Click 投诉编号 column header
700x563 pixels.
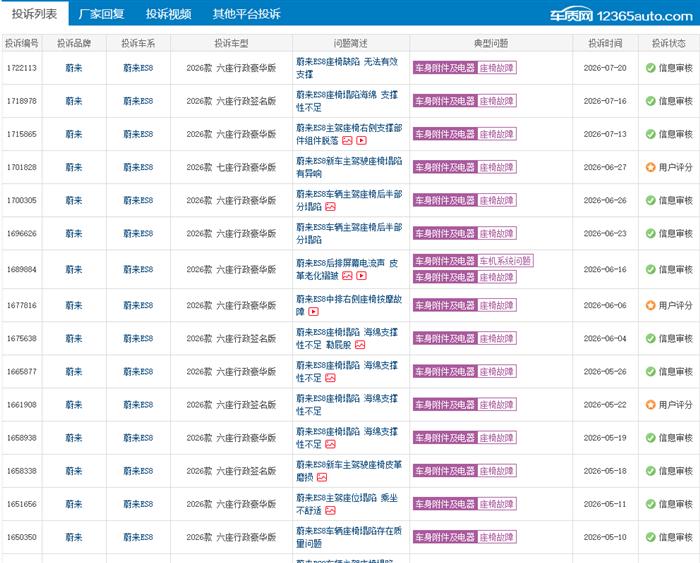pos(21,43)
